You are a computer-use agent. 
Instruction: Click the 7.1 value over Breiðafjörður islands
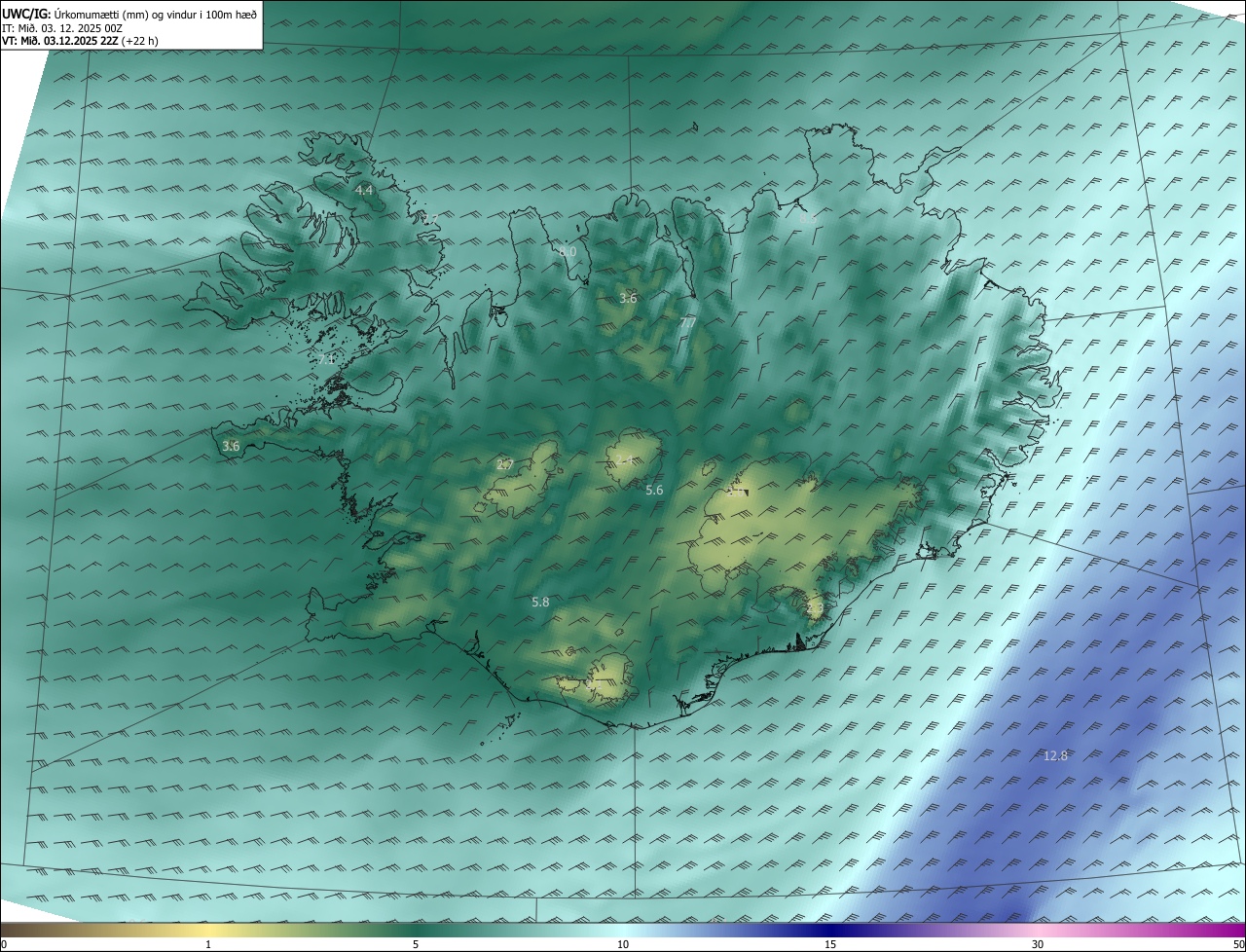[x=326, y=359]
